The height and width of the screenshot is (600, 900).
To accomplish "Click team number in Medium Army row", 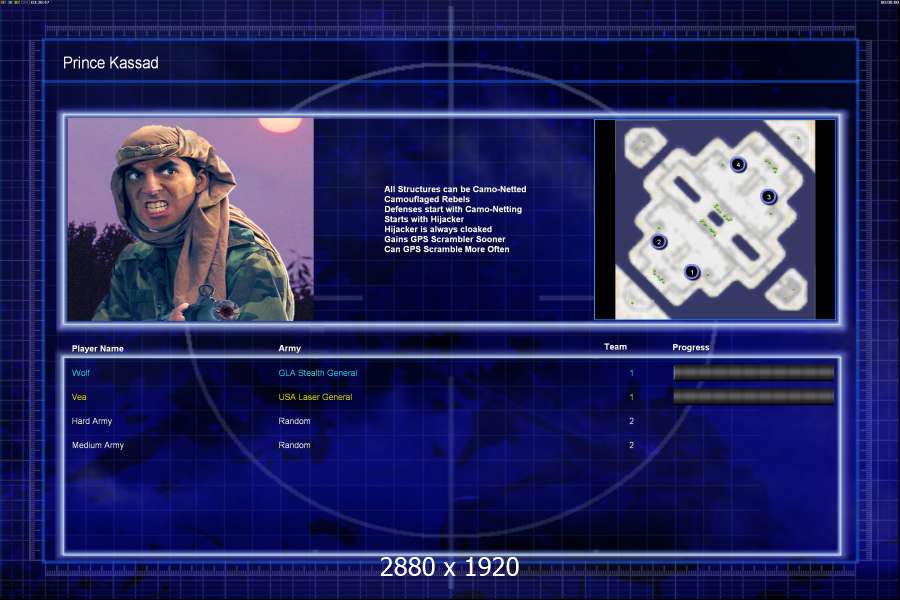I will coord(631,445).
